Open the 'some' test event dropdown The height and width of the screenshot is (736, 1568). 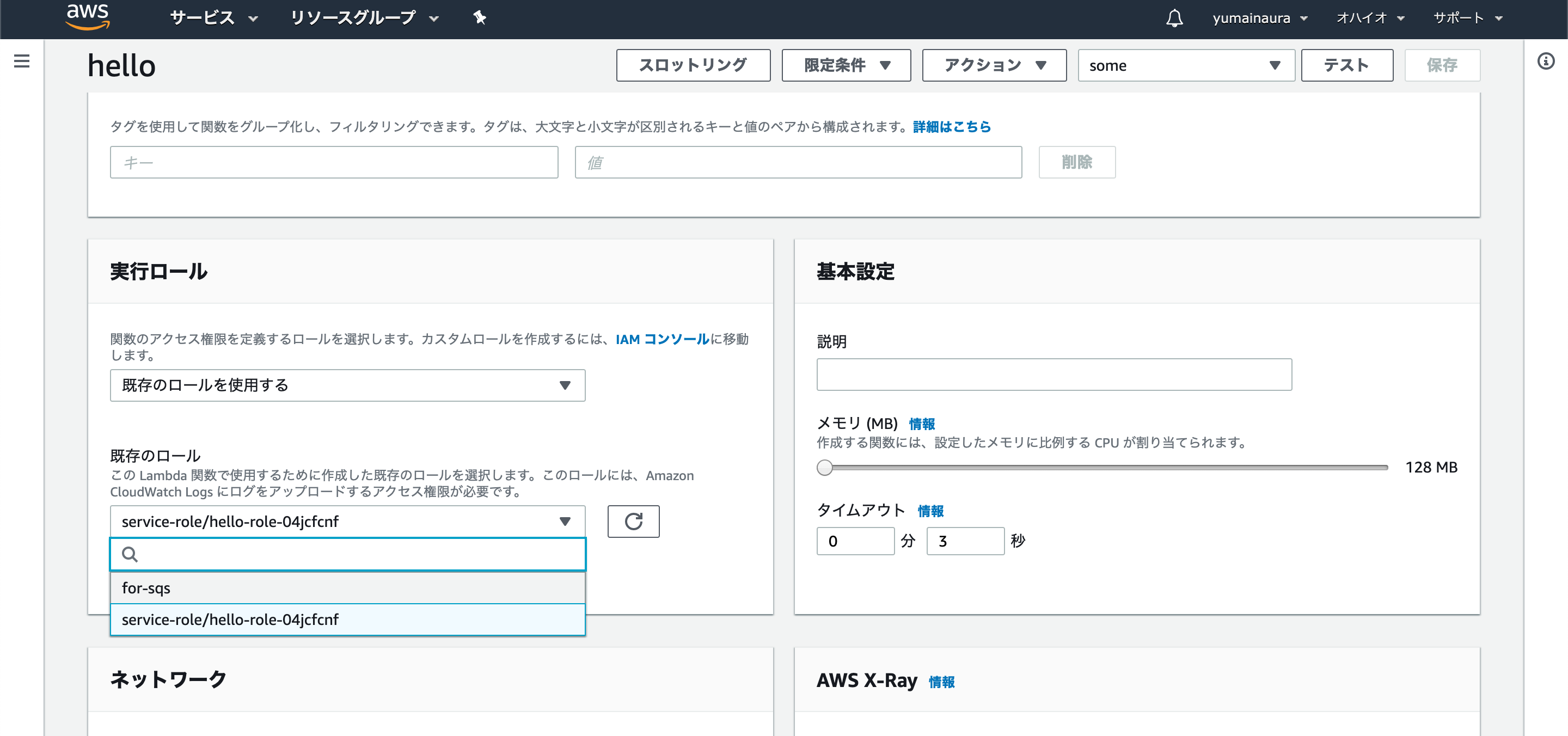click(x=1186, y=65)
